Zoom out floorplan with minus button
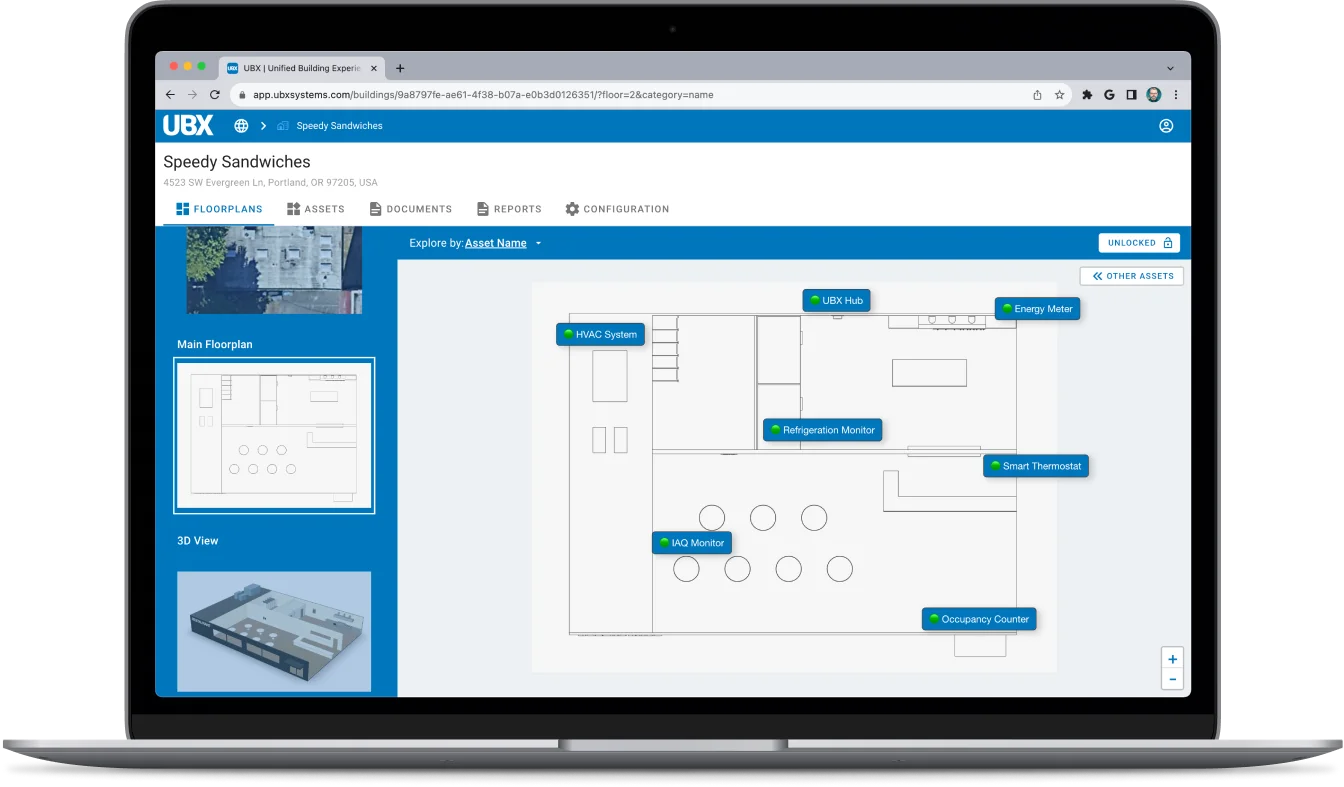Viewport: 1344px width, 787px height. click(1173, 680)
